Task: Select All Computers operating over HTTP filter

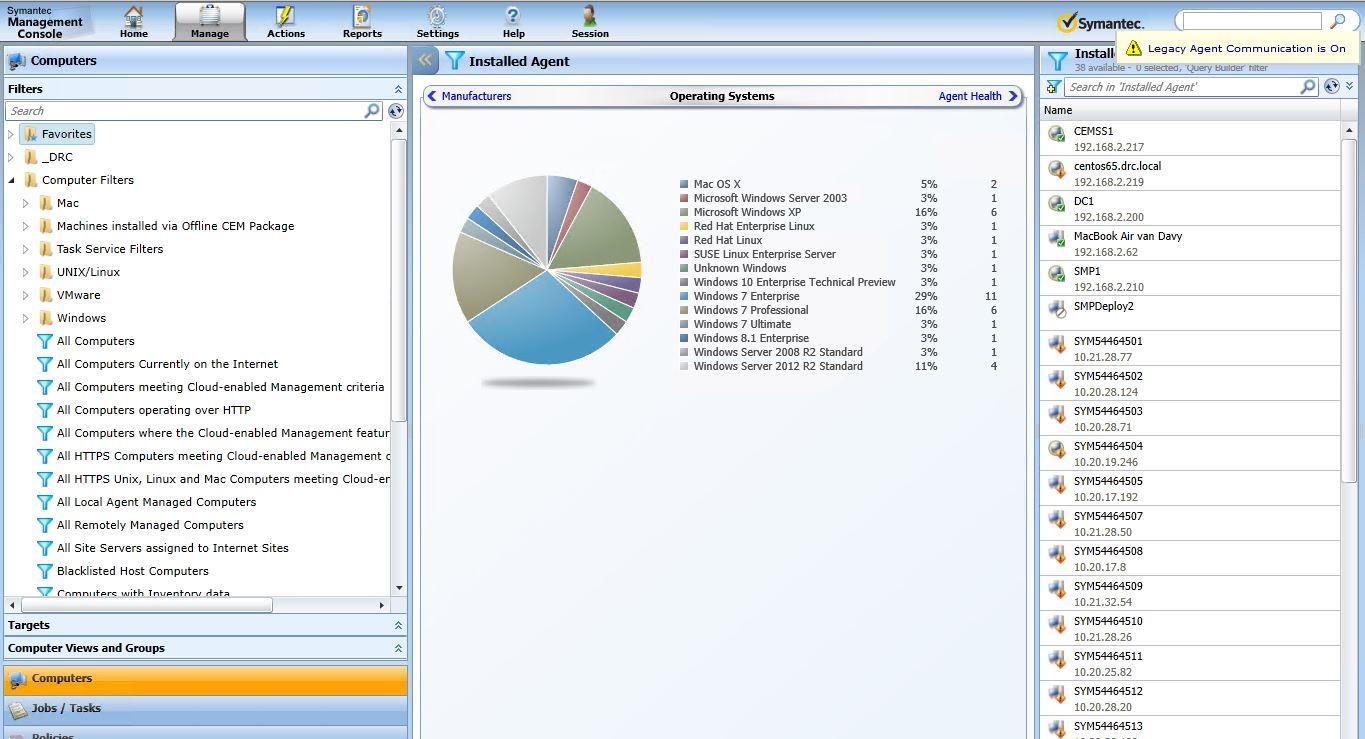Action: 153,410
